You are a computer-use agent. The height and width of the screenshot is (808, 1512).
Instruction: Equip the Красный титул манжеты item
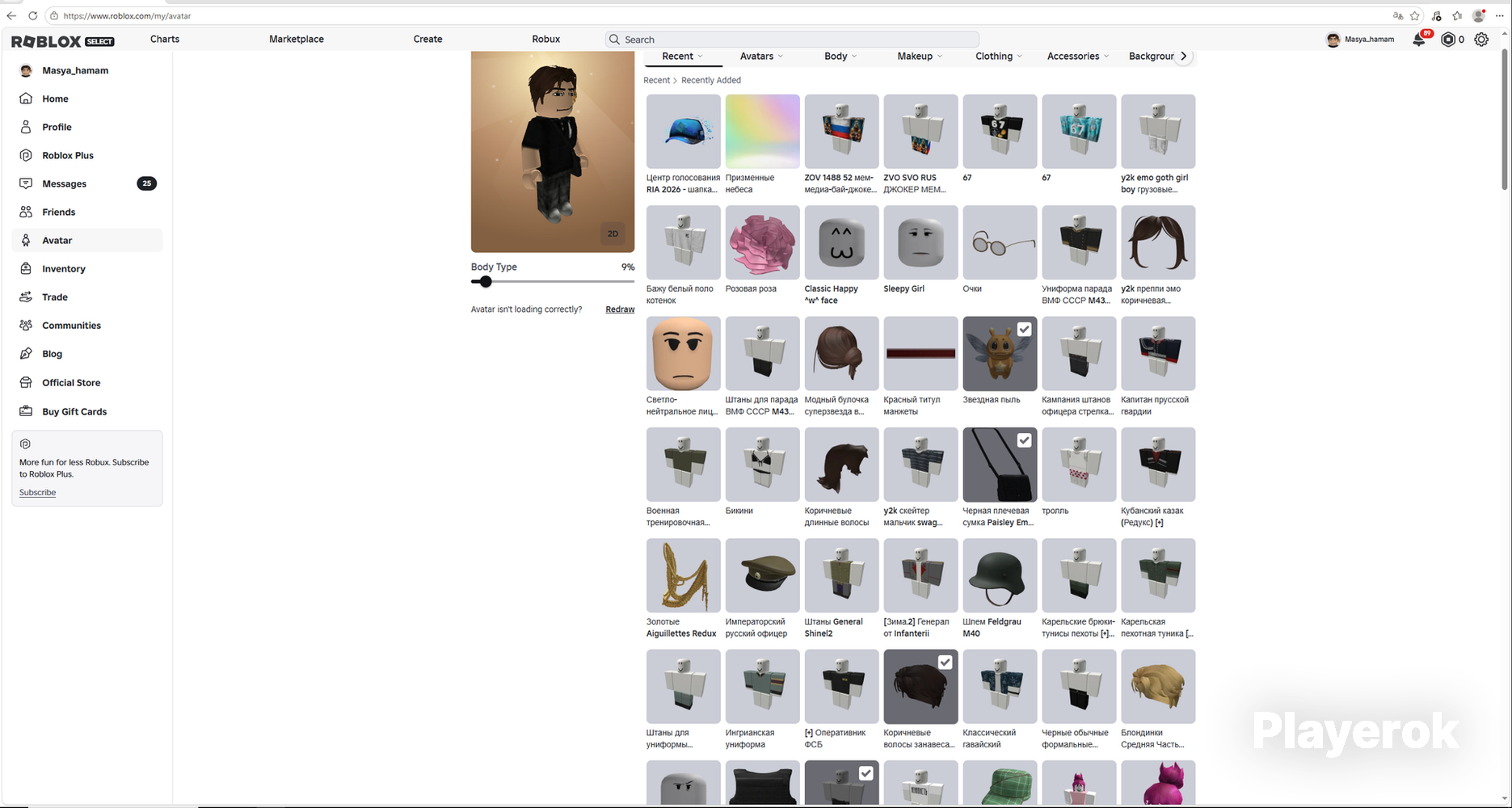coord(920,353)
